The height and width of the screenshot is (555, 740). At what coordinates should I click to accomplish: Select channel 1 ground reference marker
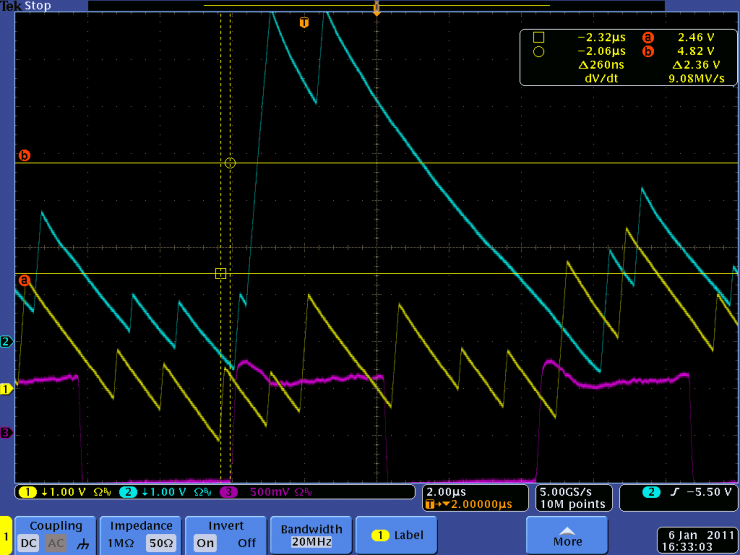click(x=6, y=389)
